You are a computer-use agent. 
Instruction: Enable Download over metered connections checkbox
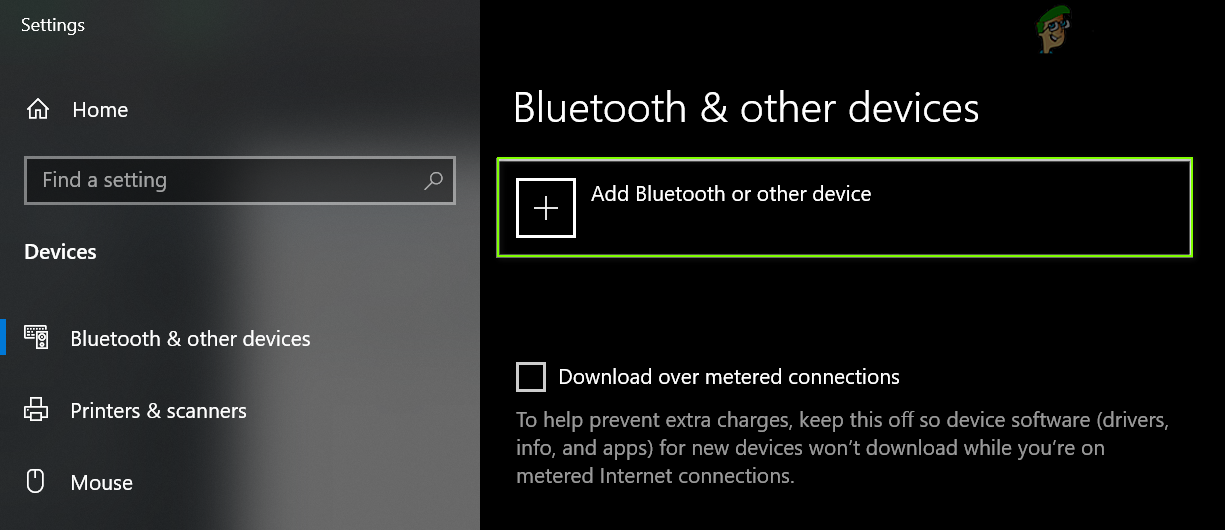click(531, 377)
